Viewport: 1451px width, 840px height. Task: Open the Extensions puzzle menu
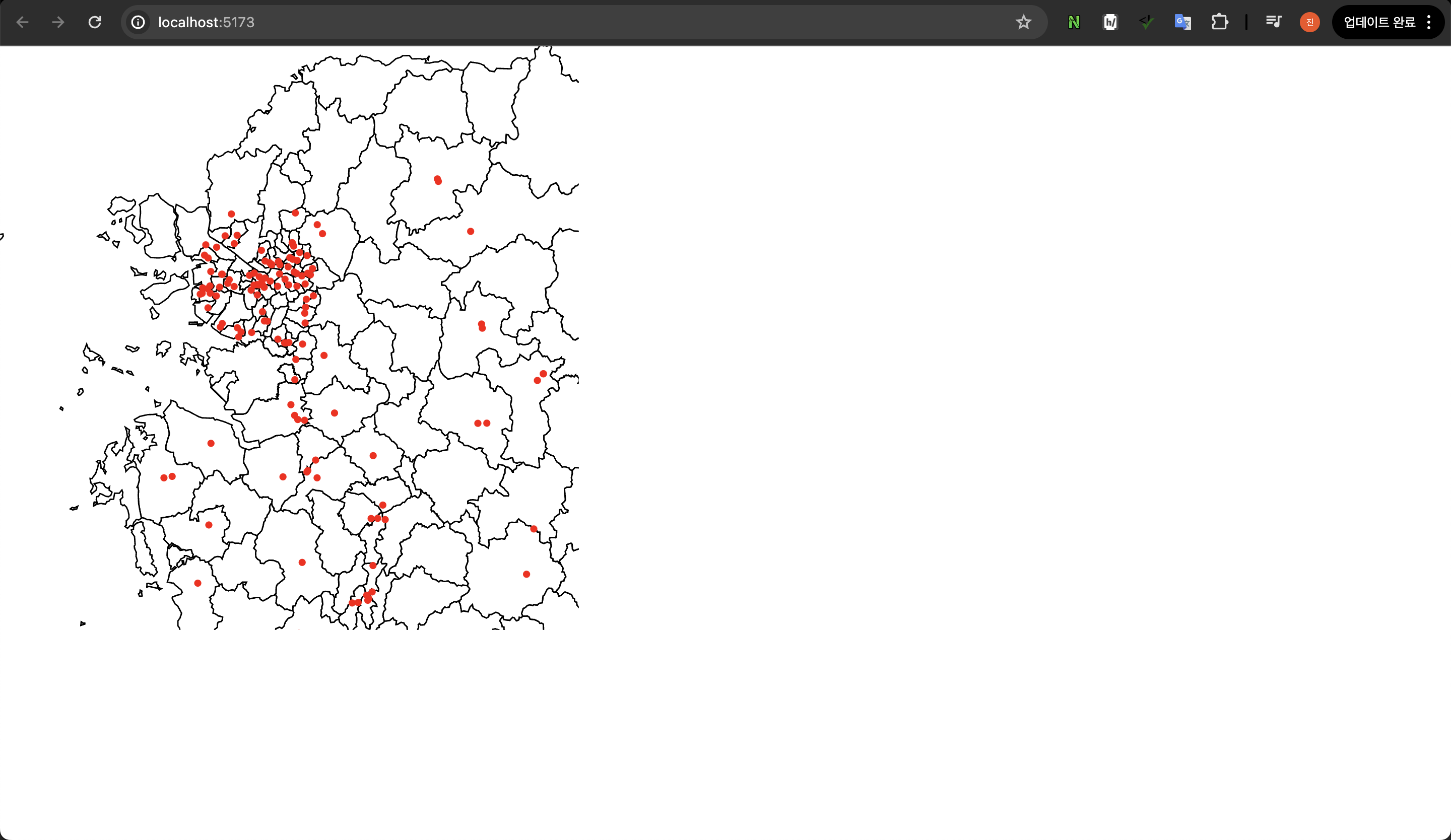click(x=1220, y=23)
